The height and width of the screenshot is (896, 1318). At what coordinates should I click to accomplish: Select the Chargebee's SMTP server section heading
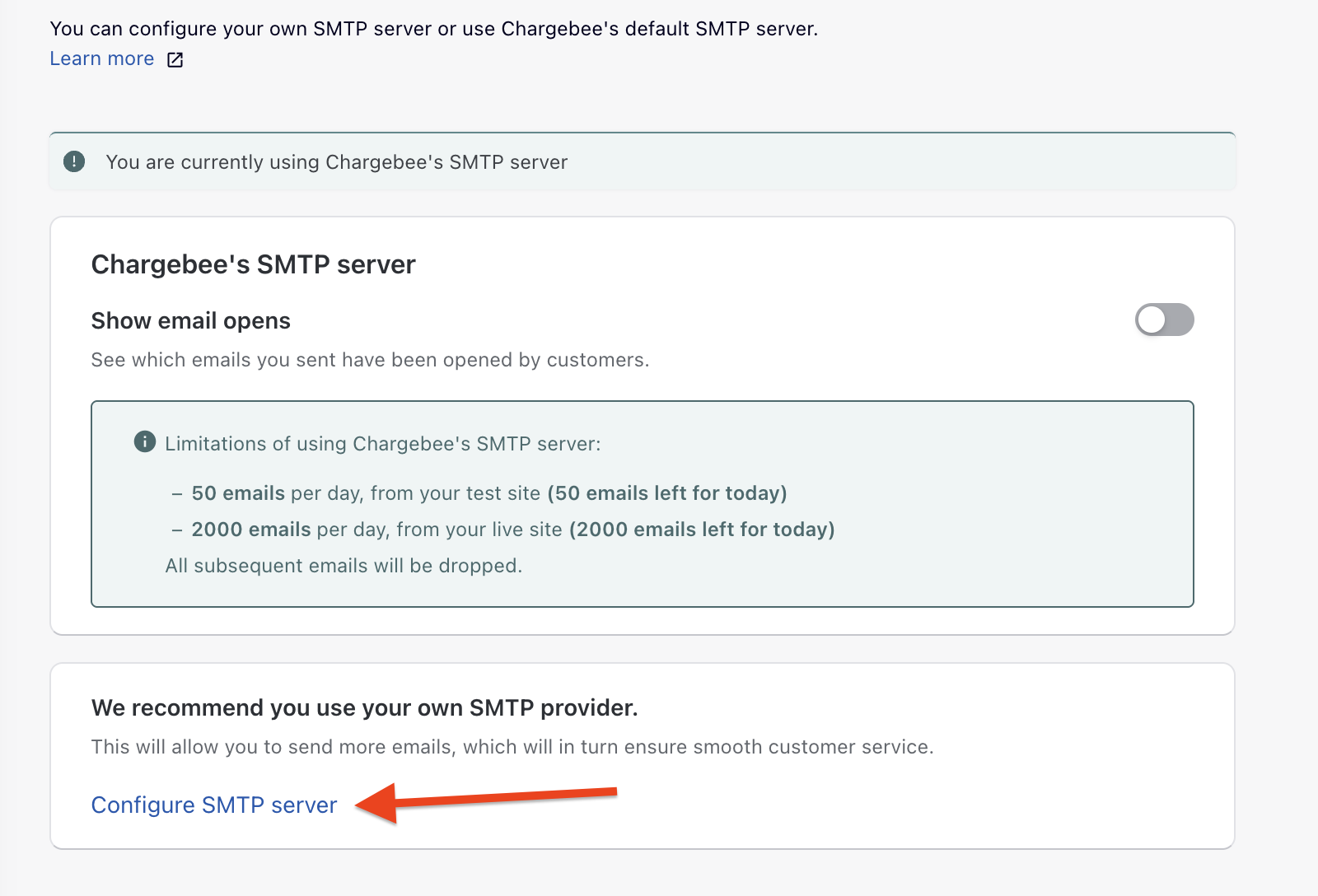[x=252, y=264]
